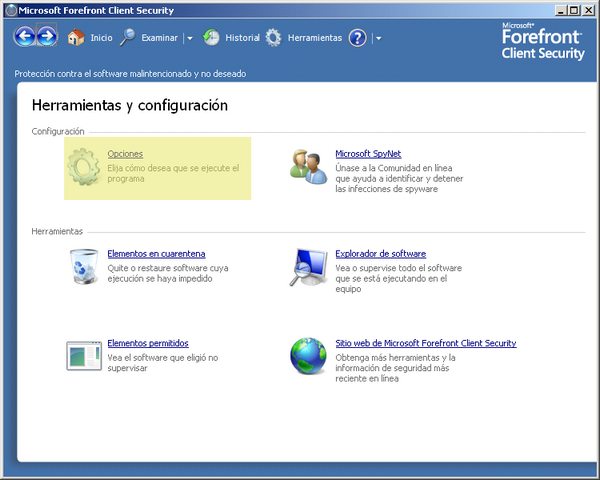Click the Forefront Client Security logo

[x=543, y=41]
